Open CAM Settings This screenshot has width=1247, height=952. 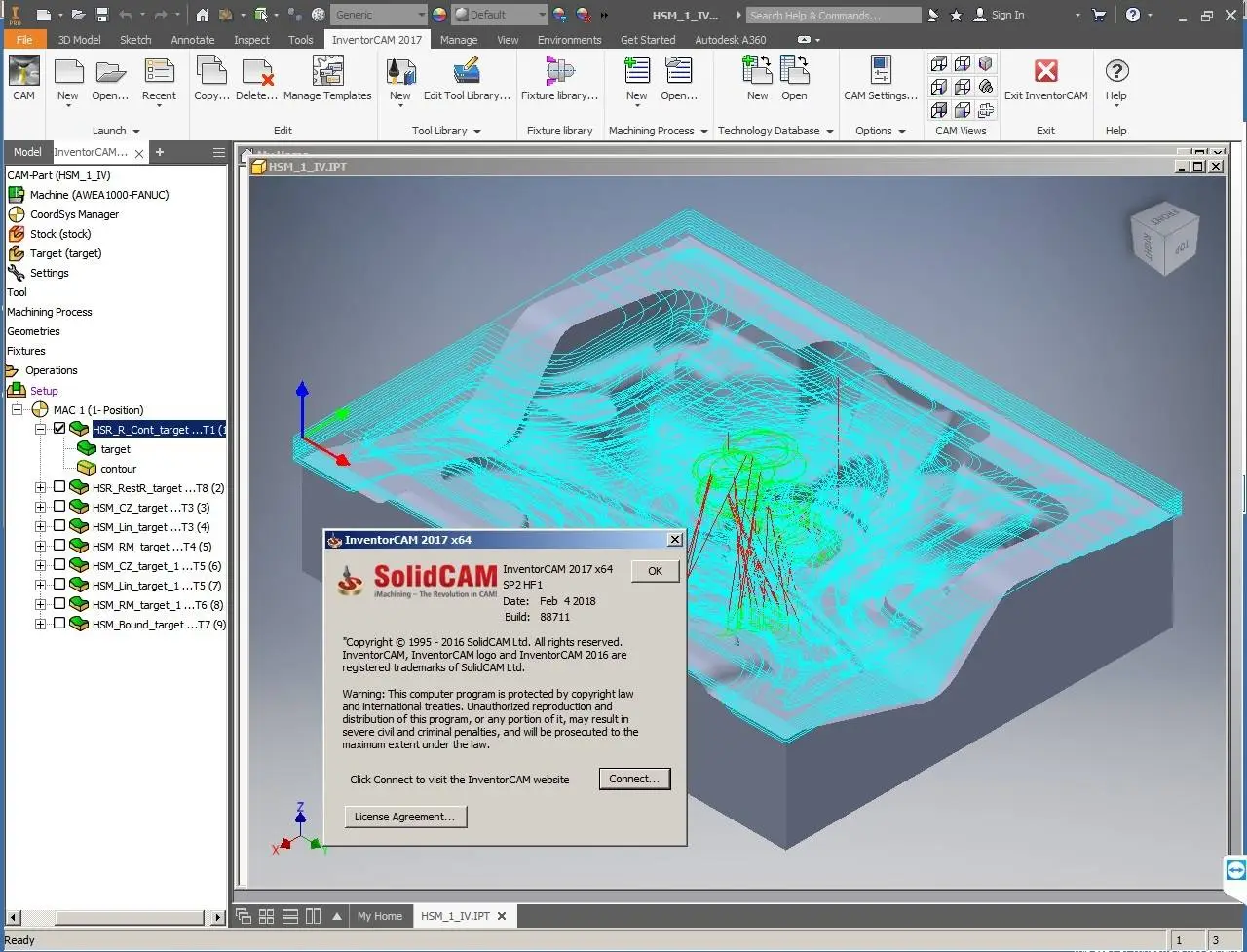tap(881, 79)
